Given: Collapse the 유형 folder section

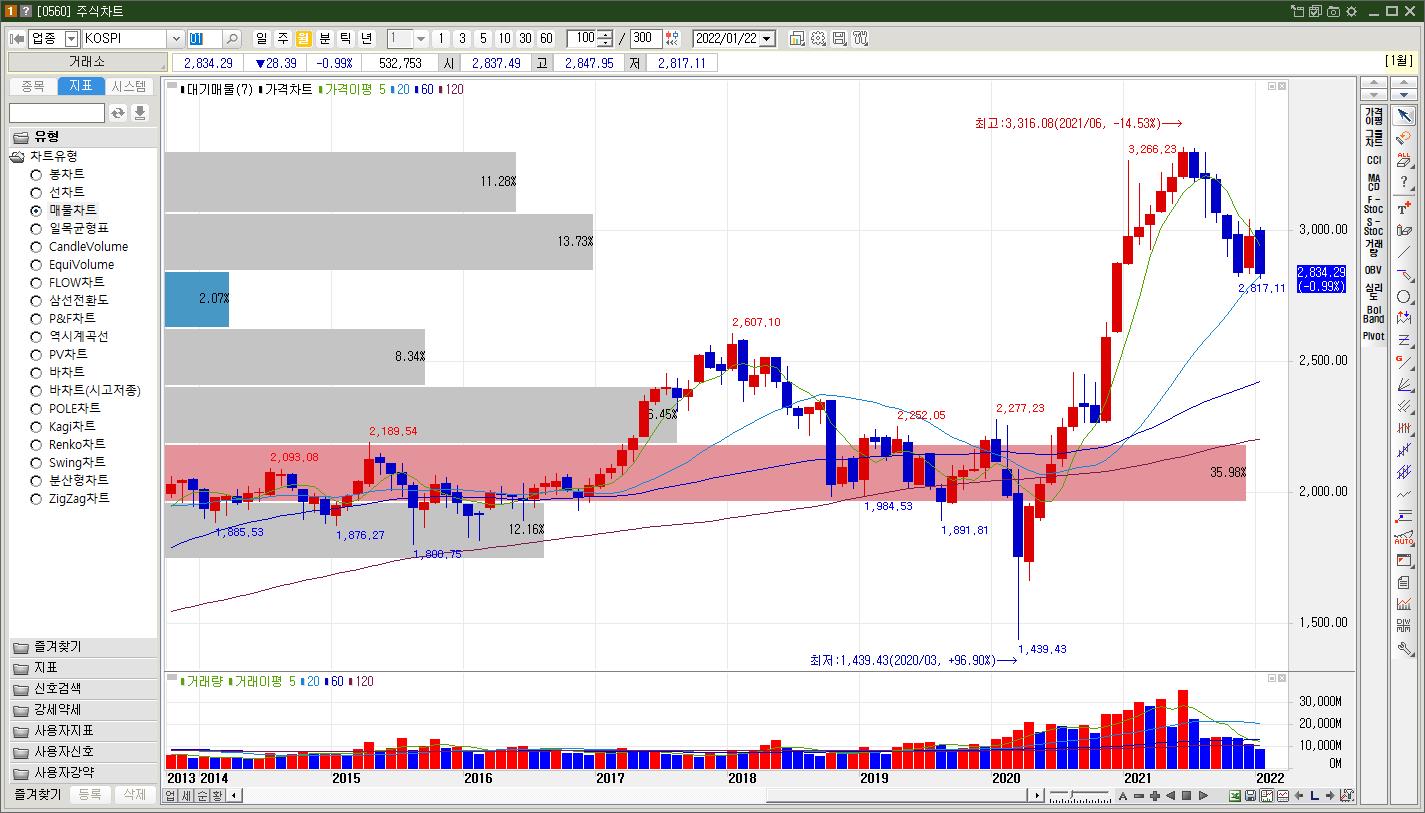Looking at the screenshot, I should (83, 136).
